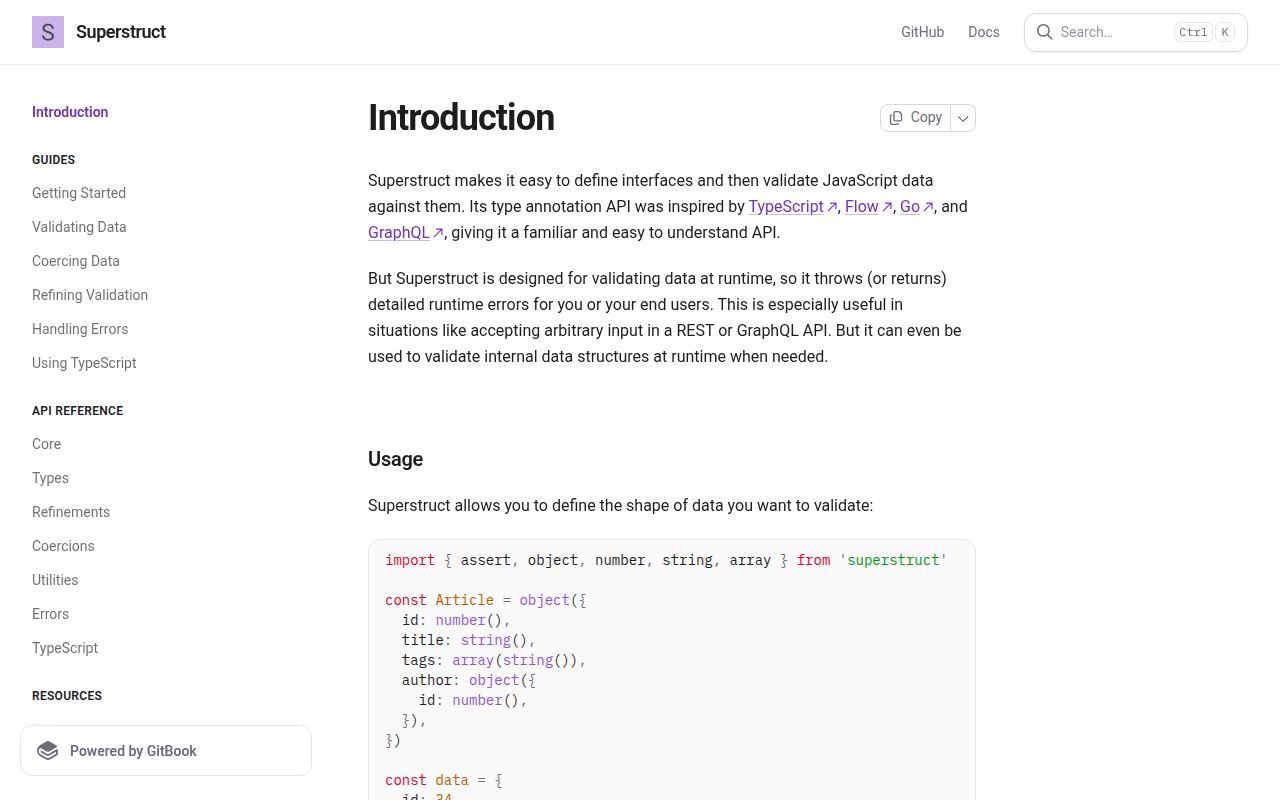The width and height of the screenshot is (1280, 800).
Task: Click the external arrow icon after GraphQL
Action: 438,233
